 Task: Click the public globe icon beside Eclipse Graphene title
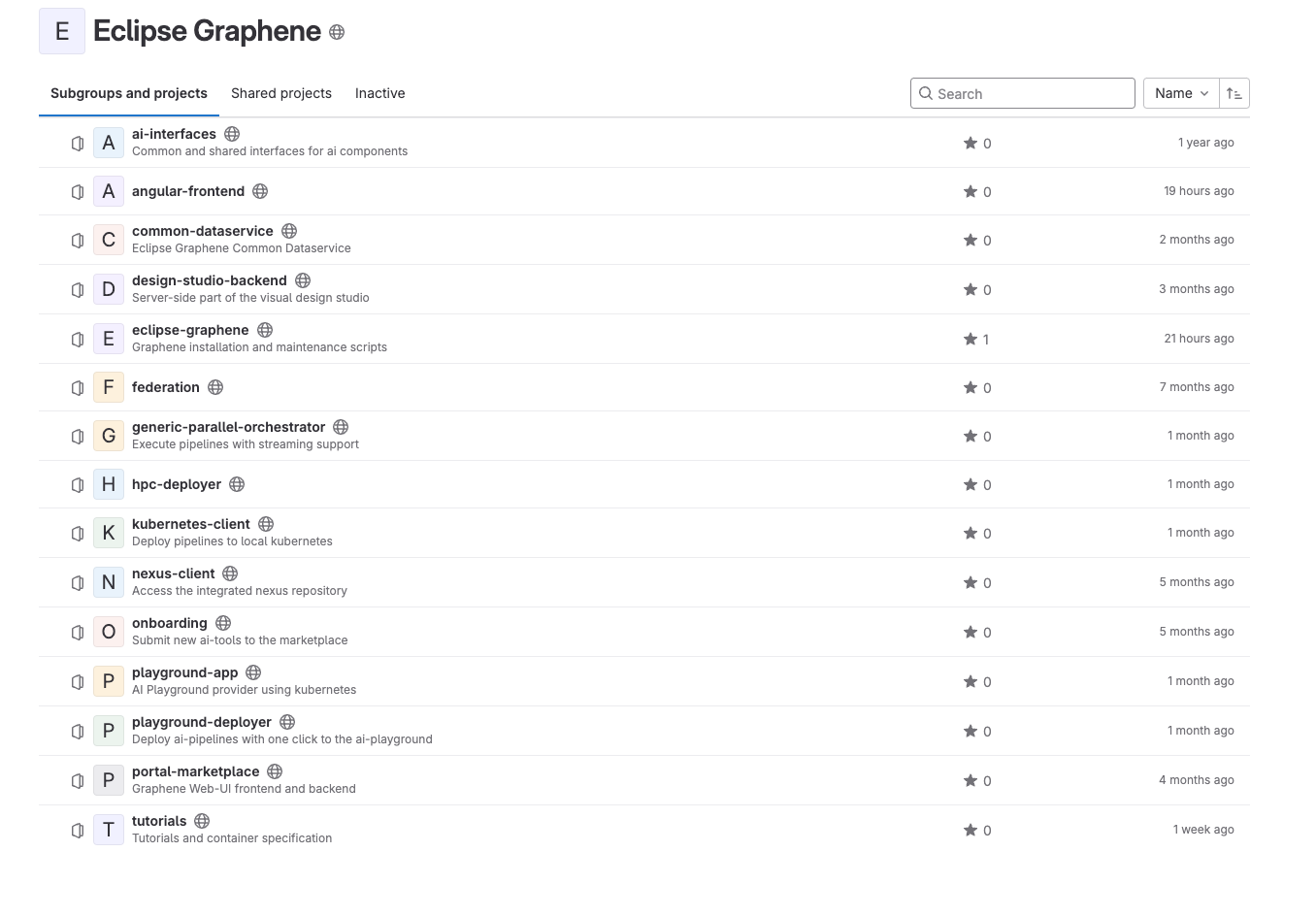click(x=337, y=32)
